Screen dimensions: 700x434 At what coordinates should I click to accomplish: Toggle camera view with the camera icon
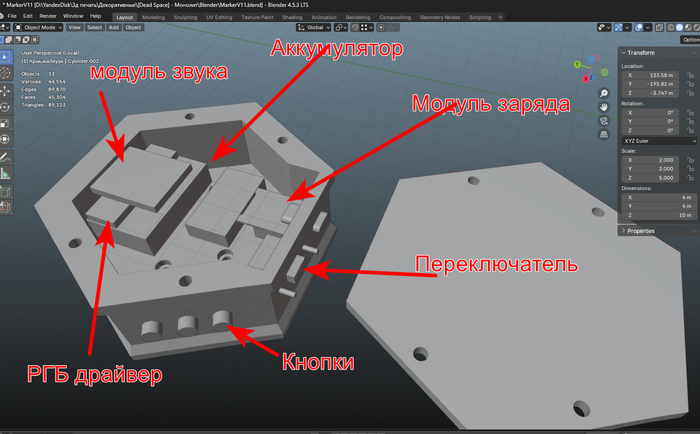[604, 121]
